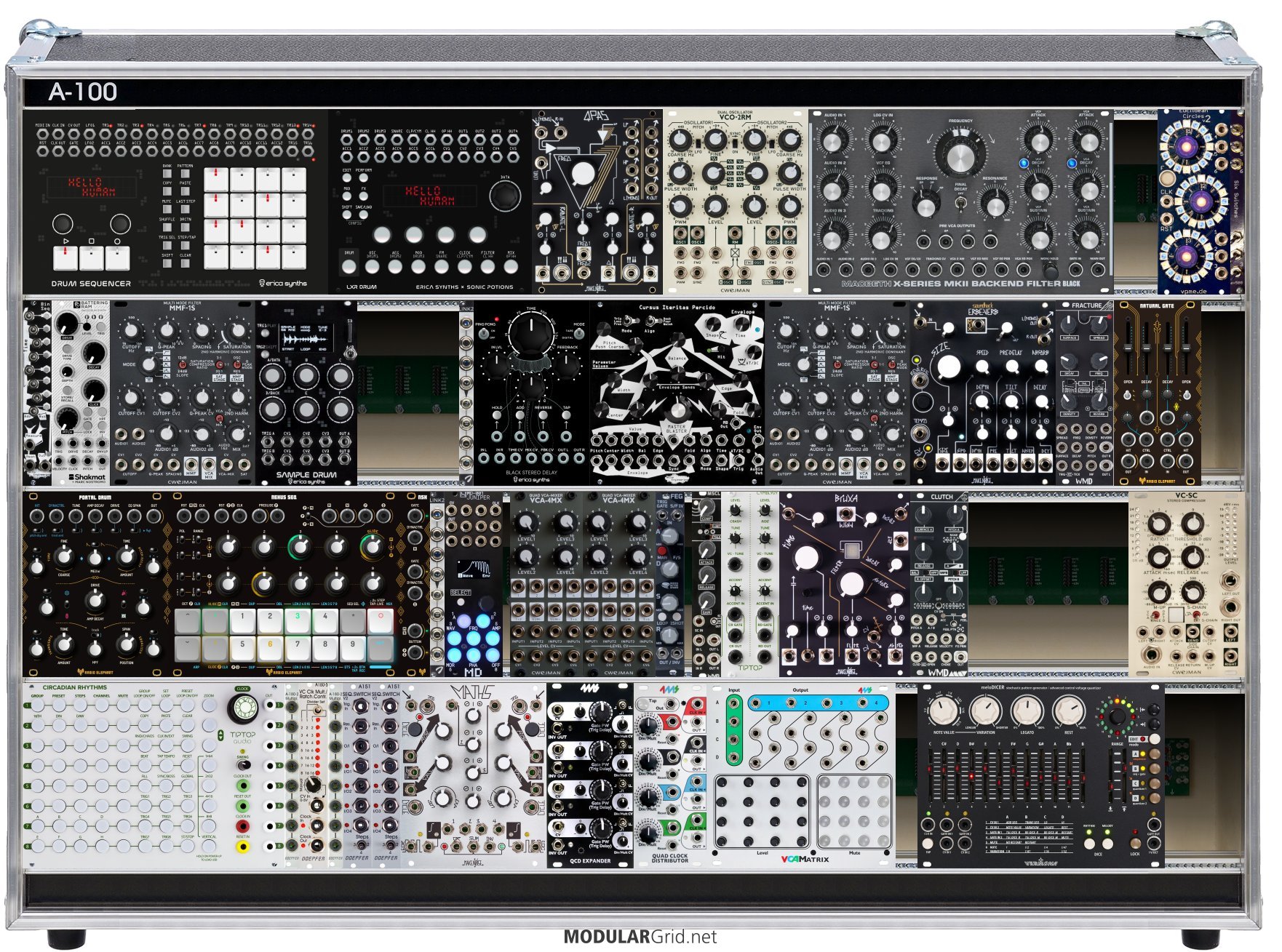This screenshot has width=1282, height=952.
Task: Select the Cursus Iteritas Percido module
Action: tap(677, 393)
